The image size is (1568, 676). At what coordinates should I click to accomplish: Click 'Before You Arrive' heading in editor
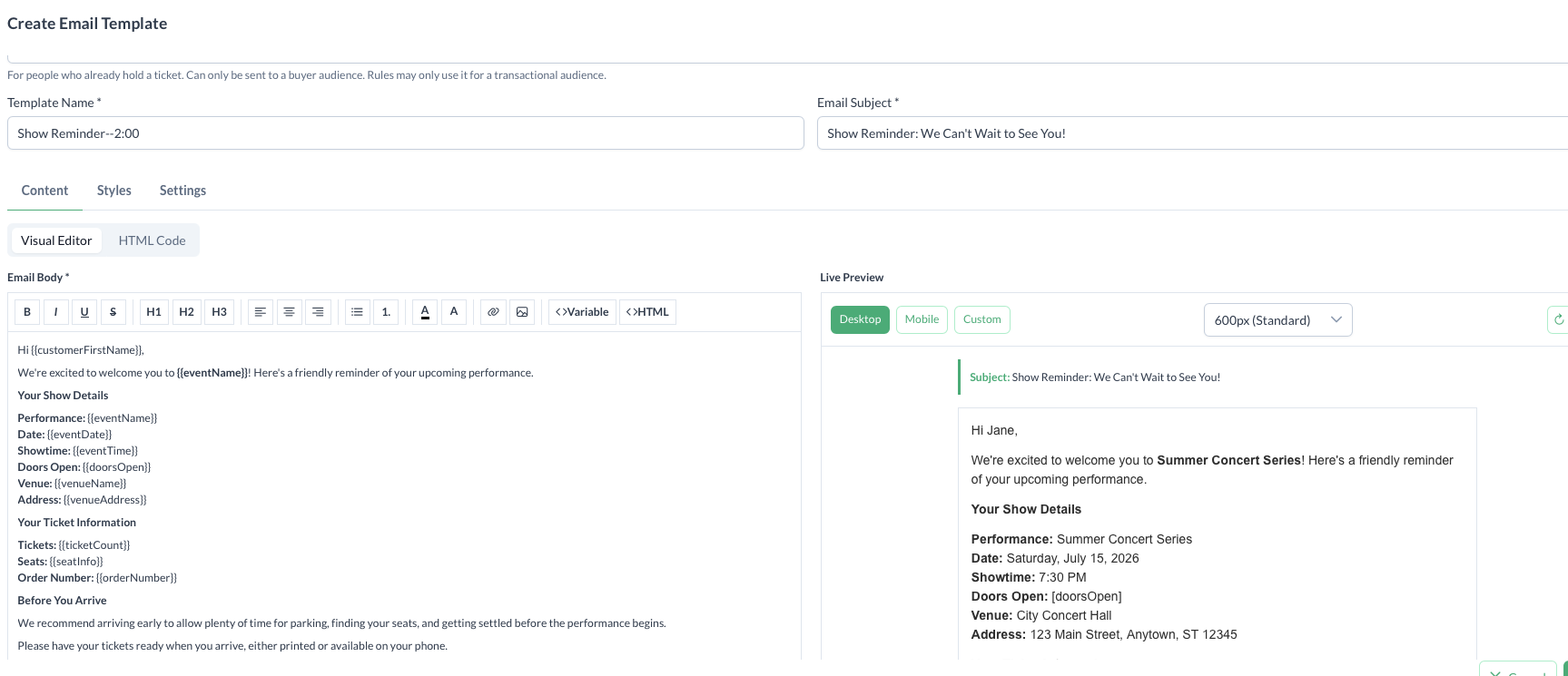click(62, 601)
